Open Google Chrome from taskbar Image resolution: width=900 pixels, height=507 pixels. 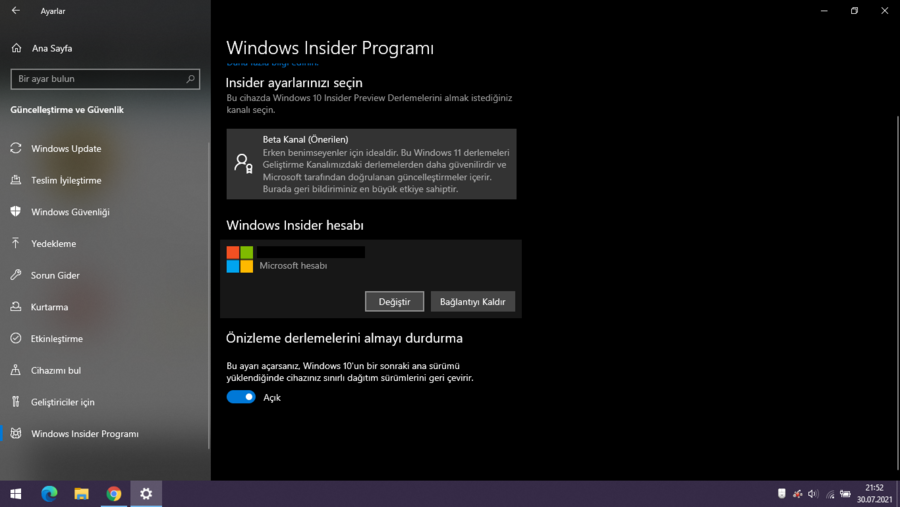(x=114, y=494)
